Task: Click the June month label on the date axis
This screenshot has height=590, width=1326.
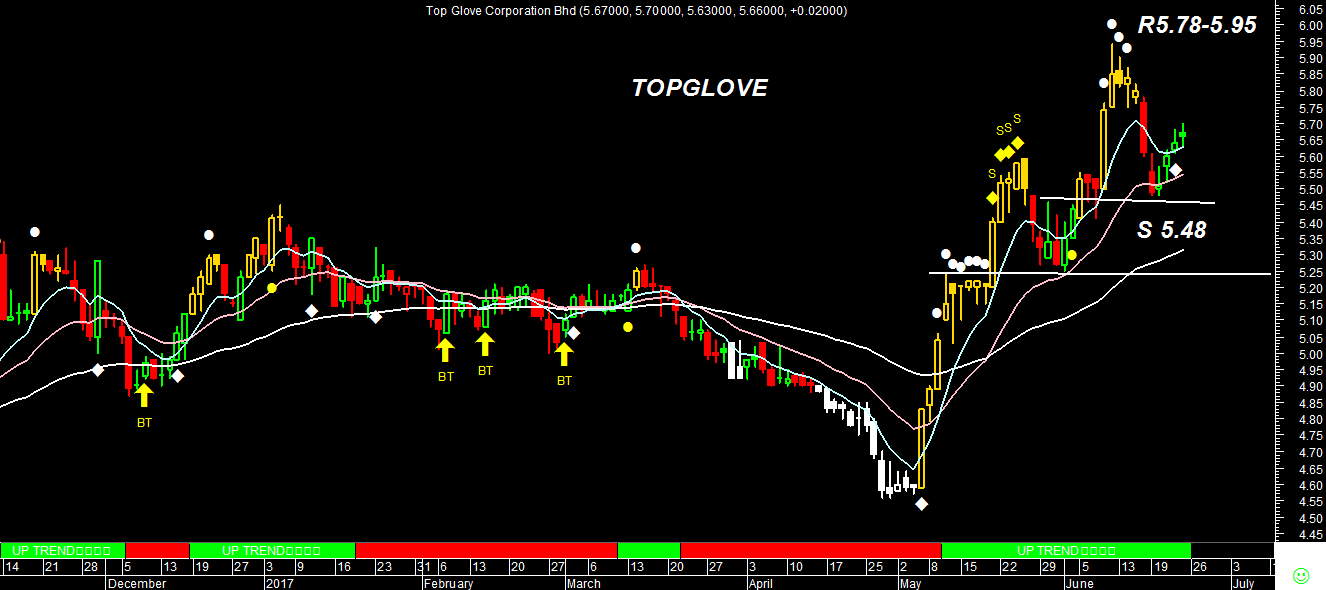Action: [x=1079, y=583]
